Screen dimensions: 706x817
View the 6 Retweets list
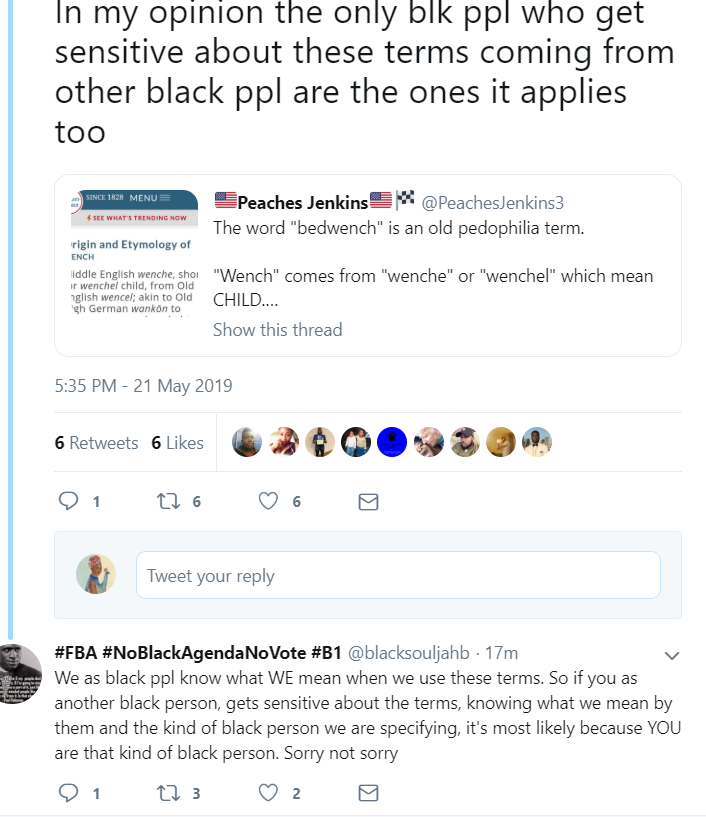(96, 443)
